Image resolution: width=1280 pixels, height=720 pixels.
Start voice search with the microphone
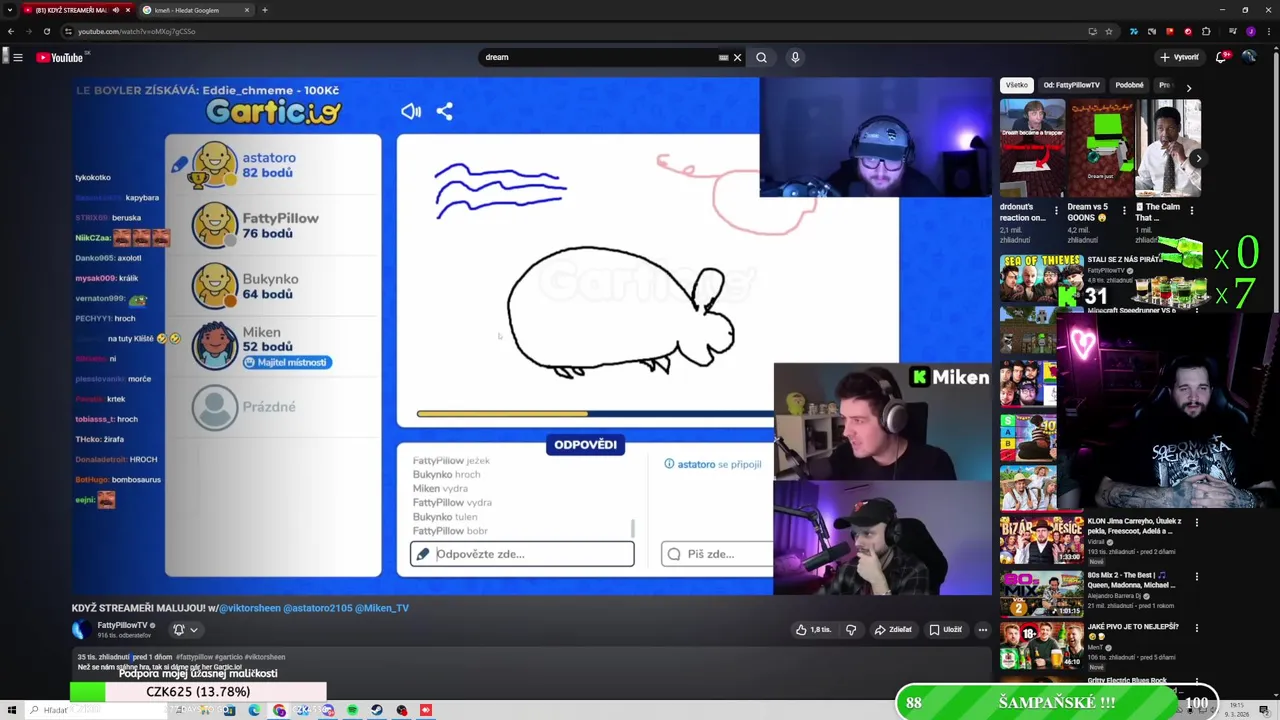point(795,57)
